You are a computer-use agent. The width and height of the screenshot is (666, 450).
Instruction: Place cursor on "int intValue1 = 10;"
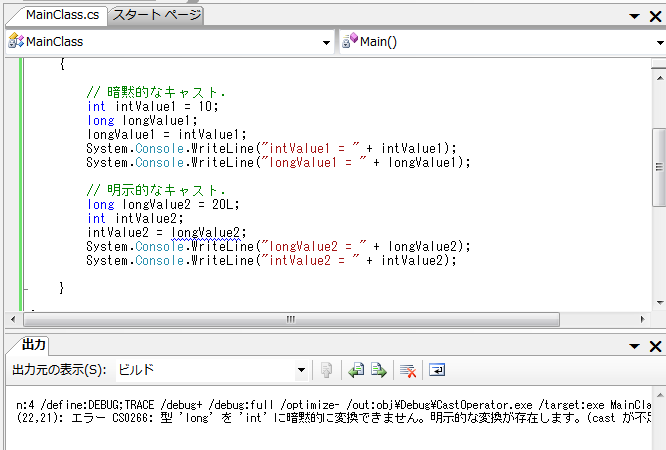pyautogui.click(x=152, y=106)
